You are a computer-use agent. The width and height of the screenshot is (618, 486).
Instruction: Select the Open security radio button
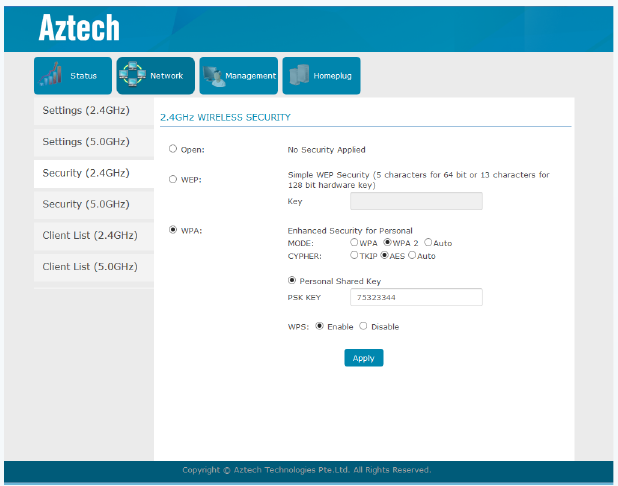pyautogui.click(x=173, y=149)
